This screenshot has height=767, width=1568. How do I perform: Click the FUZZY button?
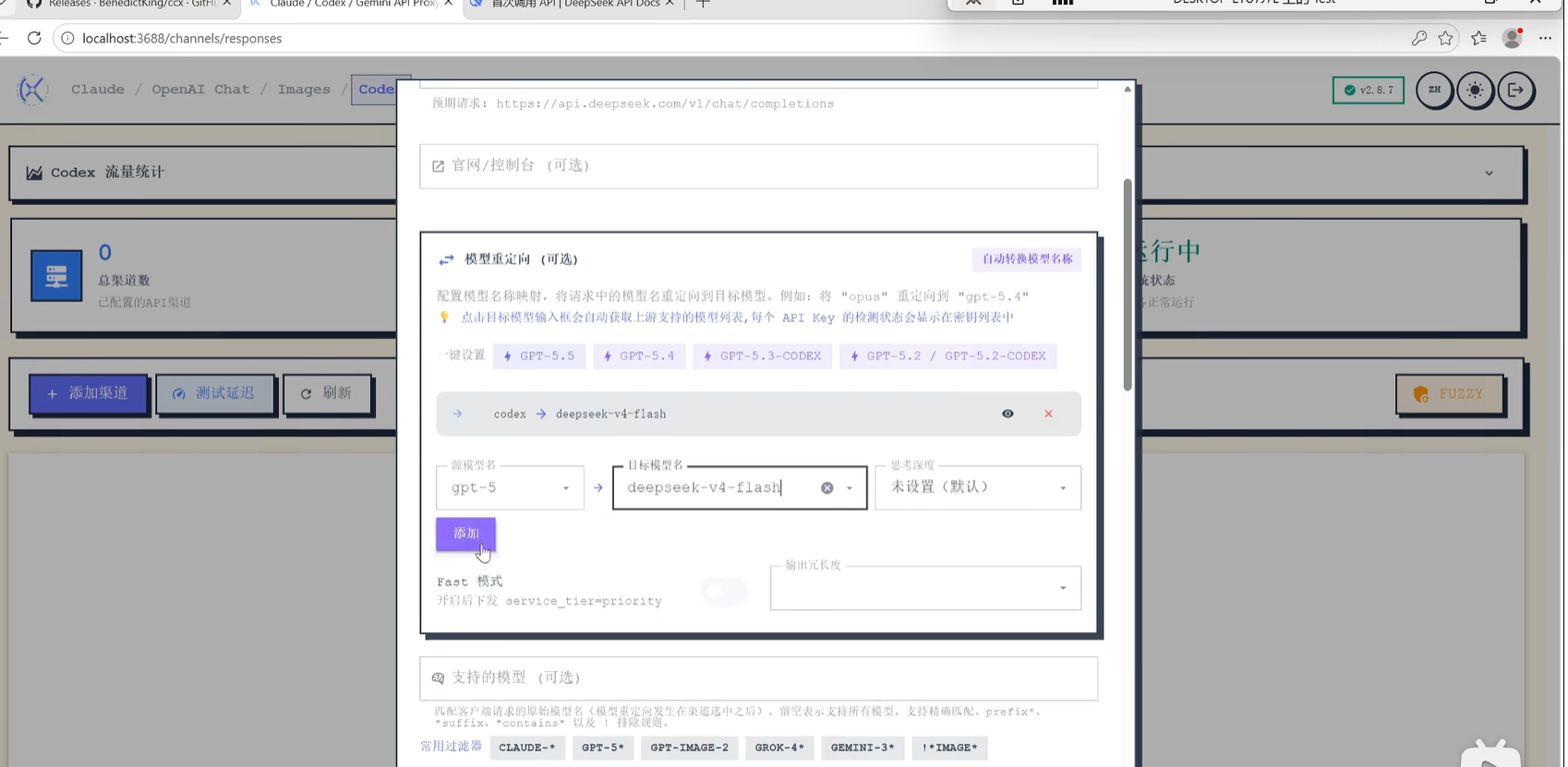tap(1449, 394)
